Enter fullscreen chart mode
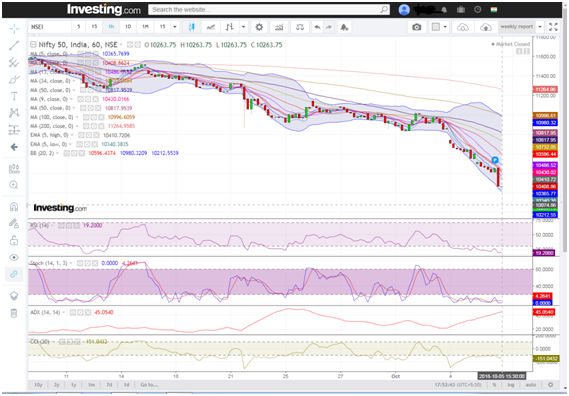The width and height of the screenshot is (569, 396). pos(553,27)
